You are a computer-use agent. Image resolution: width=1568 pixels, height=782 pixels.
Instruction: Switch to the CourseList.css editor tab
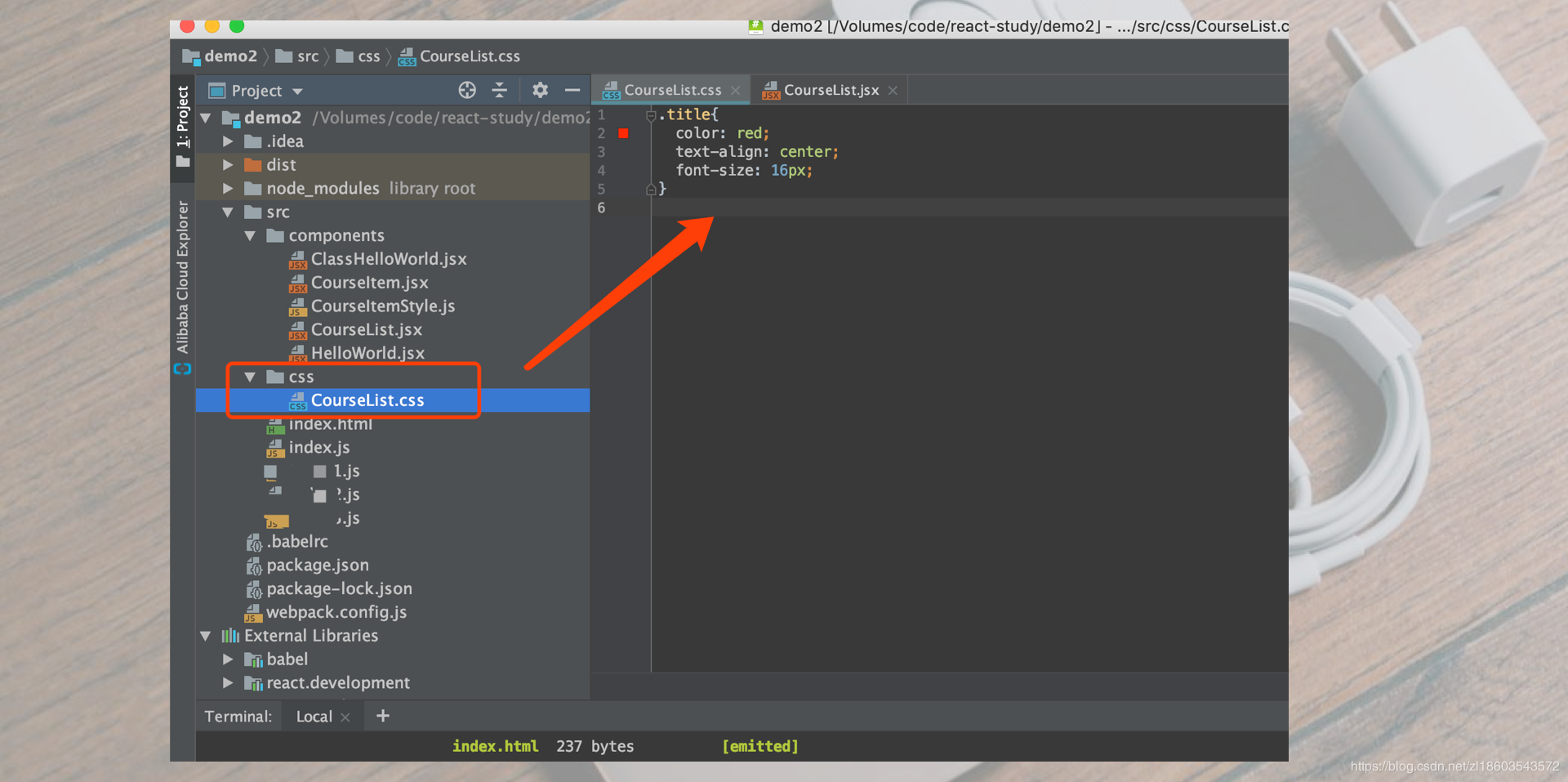pos(673,90)
